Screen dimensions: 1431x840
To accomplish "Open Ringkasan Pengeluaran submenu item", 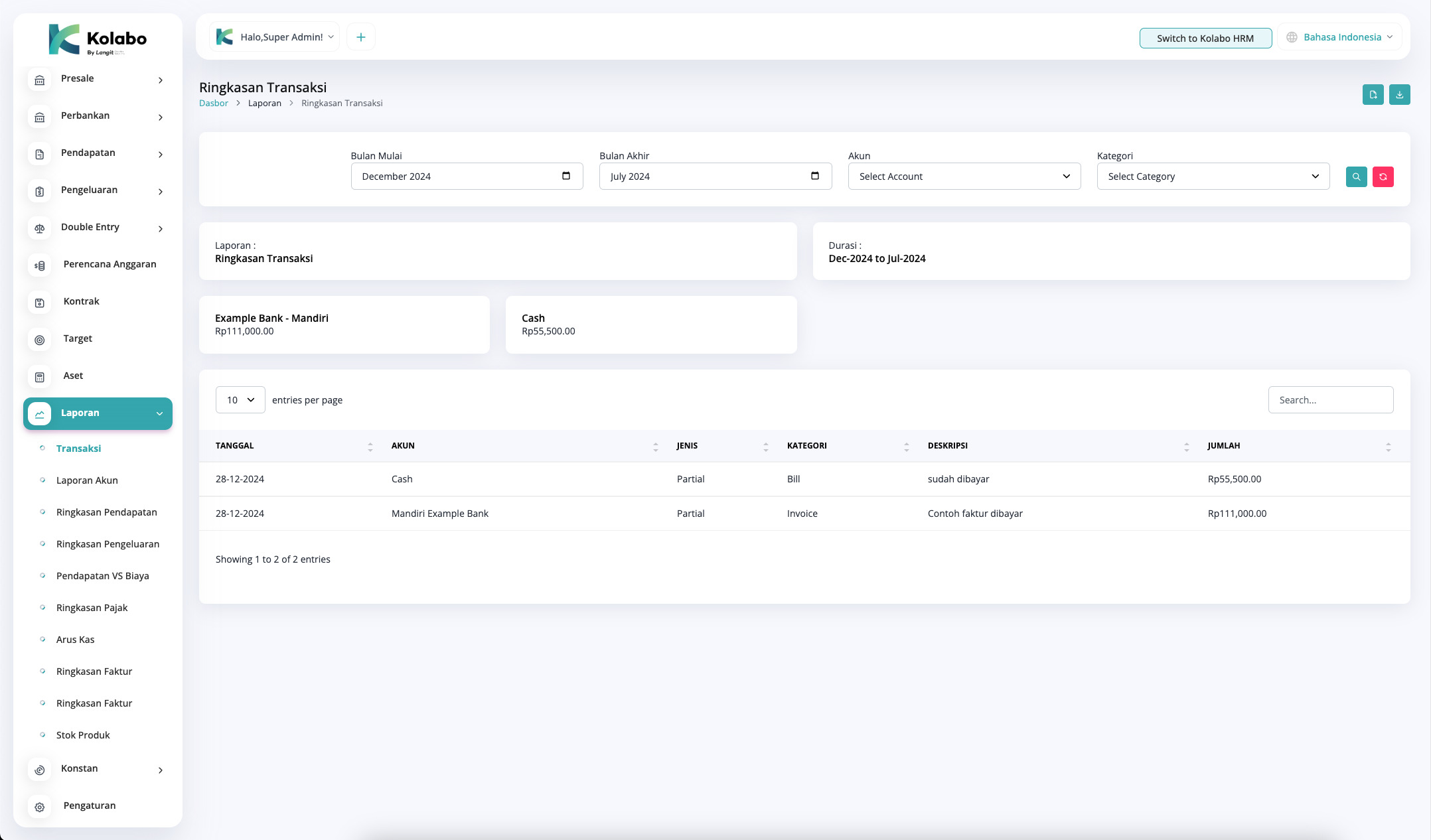I will [x=108, y=544].
